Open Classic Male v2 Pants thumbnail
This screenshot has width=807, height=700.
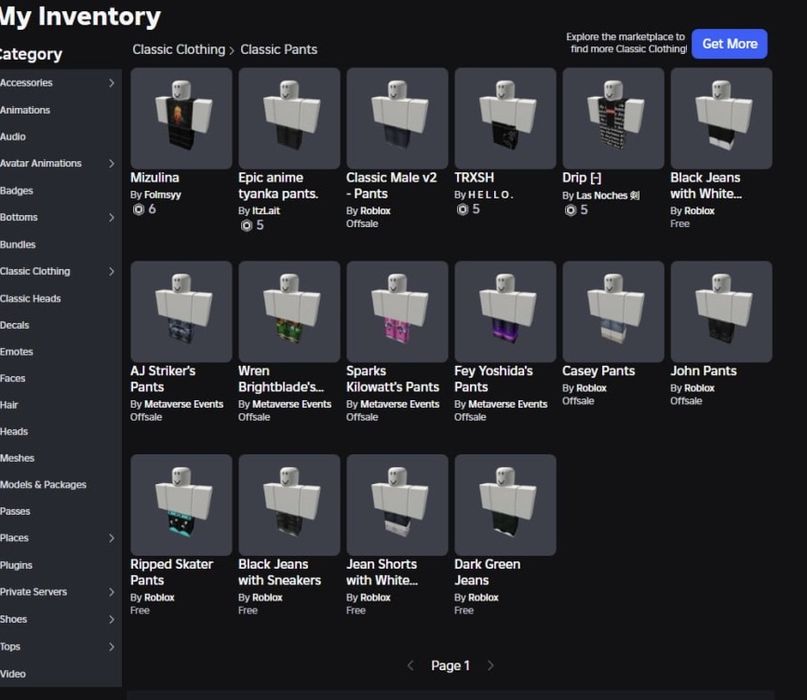click(397, 118)
